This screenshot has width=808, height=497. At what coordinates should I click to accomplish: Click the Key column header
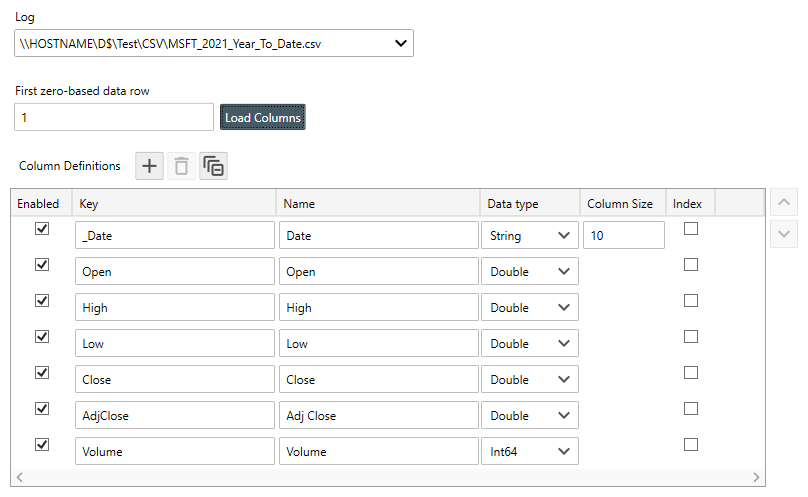coord(174,204)
